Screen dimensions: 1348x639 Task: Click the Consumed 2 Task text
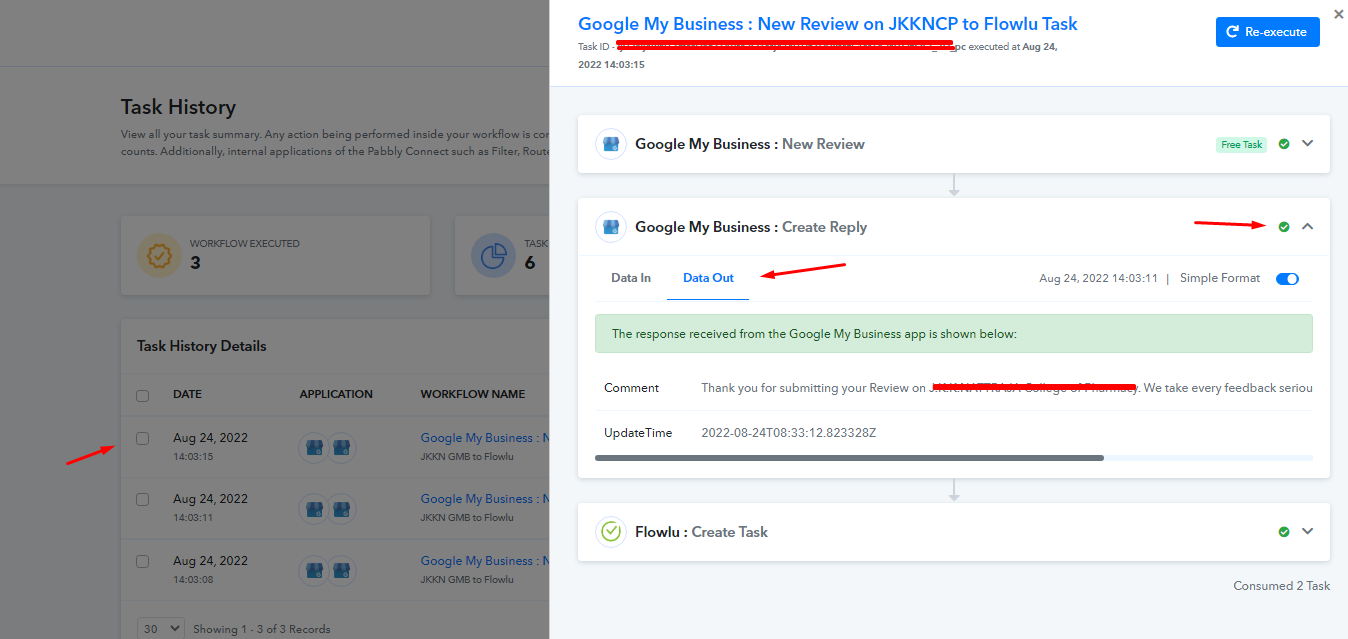click(x=1281, y=586)
